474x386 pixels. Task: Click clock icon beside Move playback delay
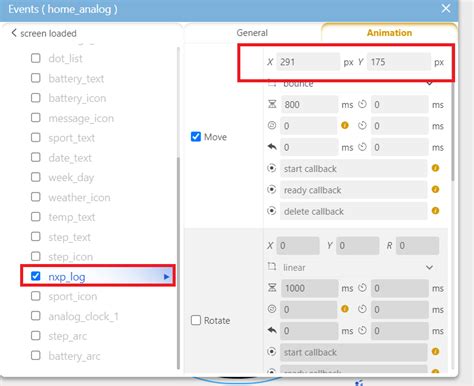(x=362, y=147)
